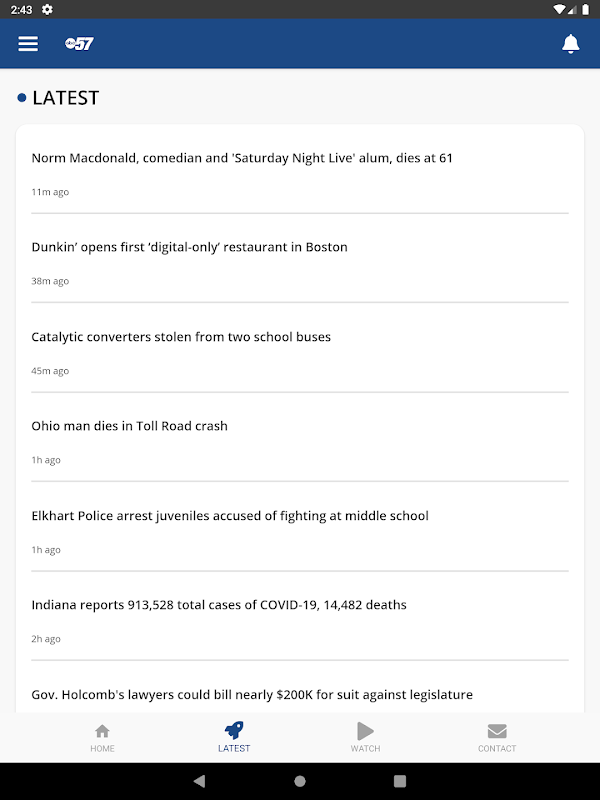Tap the Home house icon

(102, 731)
